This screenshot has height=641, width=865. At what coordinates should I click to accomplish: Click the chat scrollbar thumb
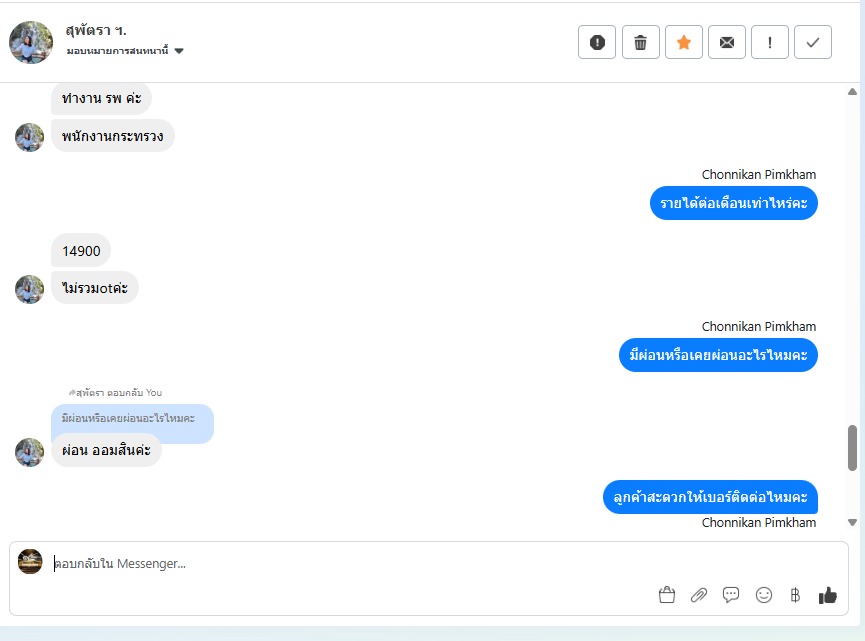[x=852, y=447]
